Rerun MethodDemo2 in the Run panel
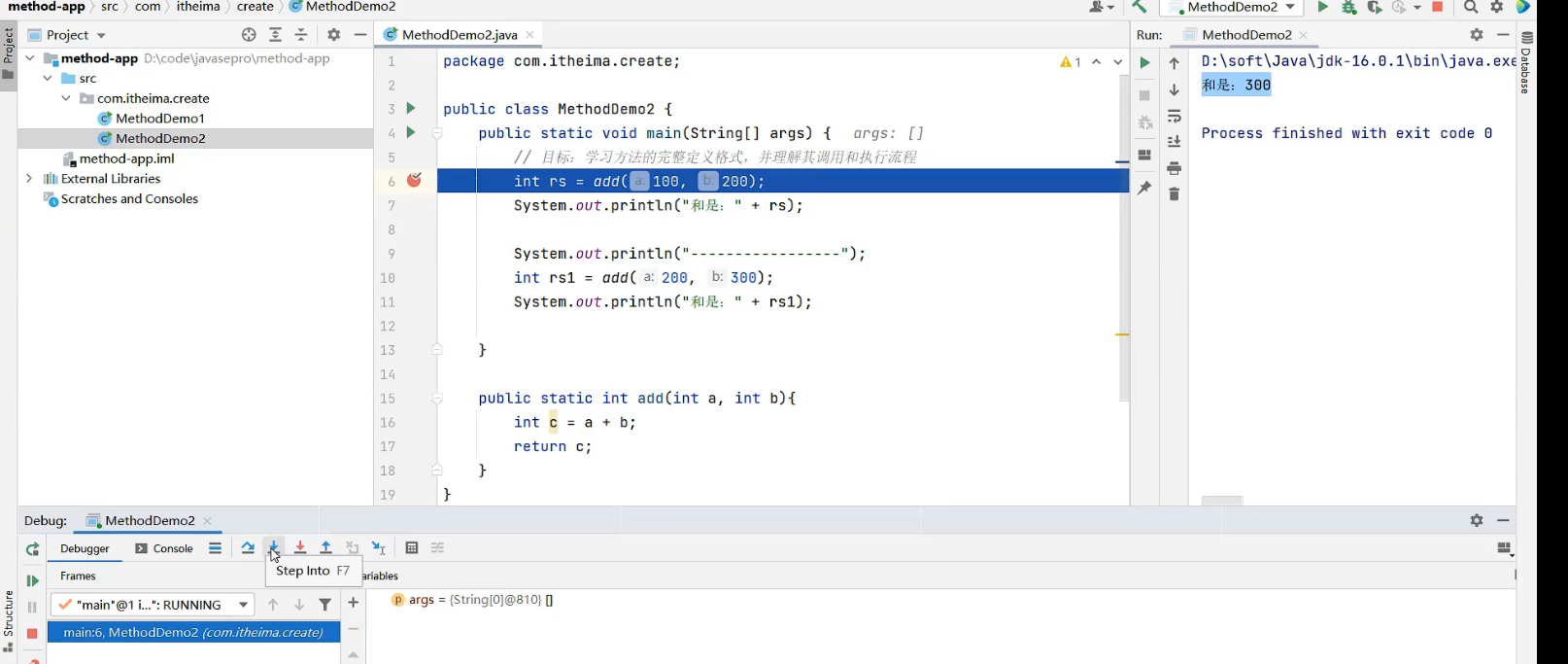The height and width of the screenshot is (664, 1568). (1144, 62)
